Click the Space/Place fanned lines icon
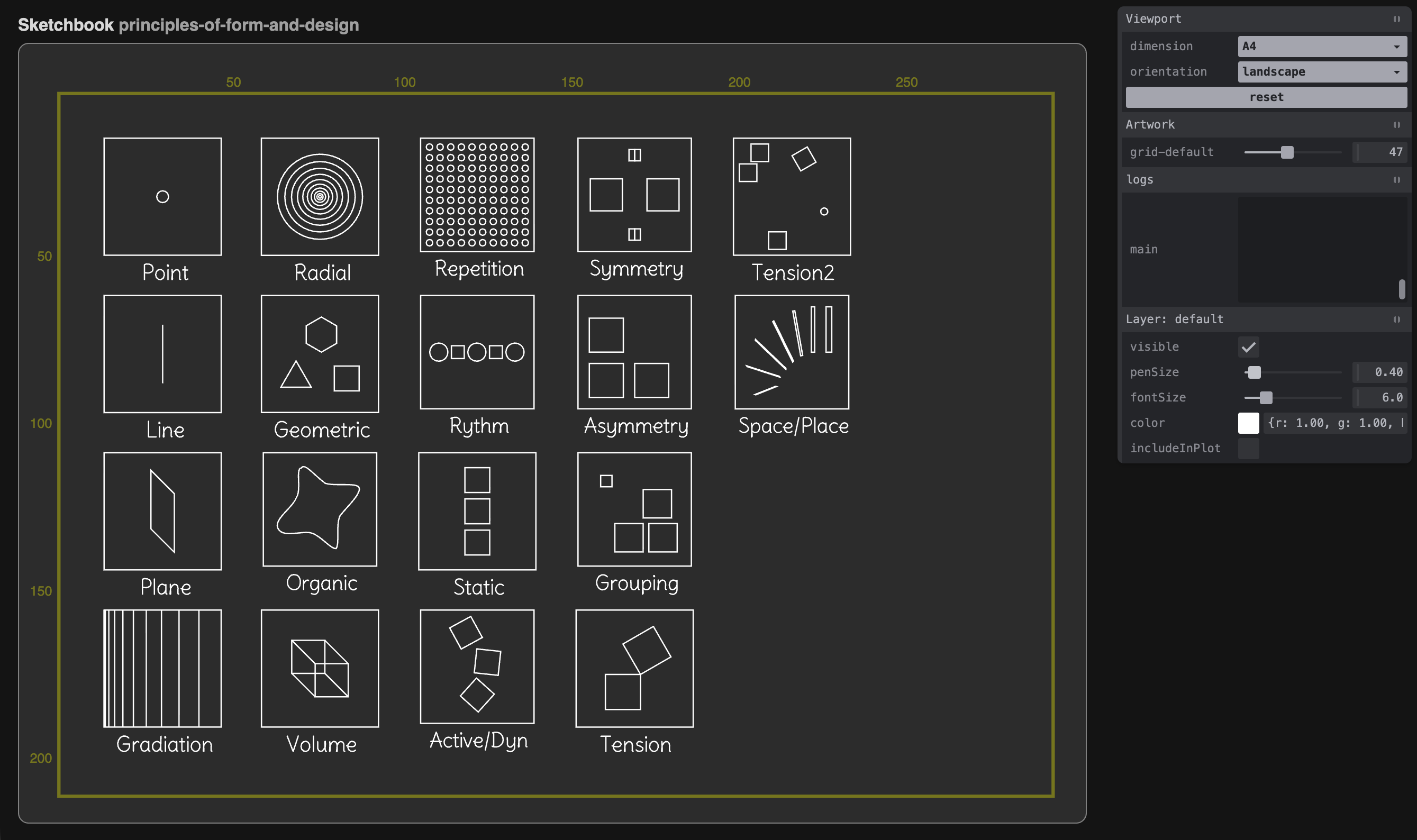 coord(792,352)
